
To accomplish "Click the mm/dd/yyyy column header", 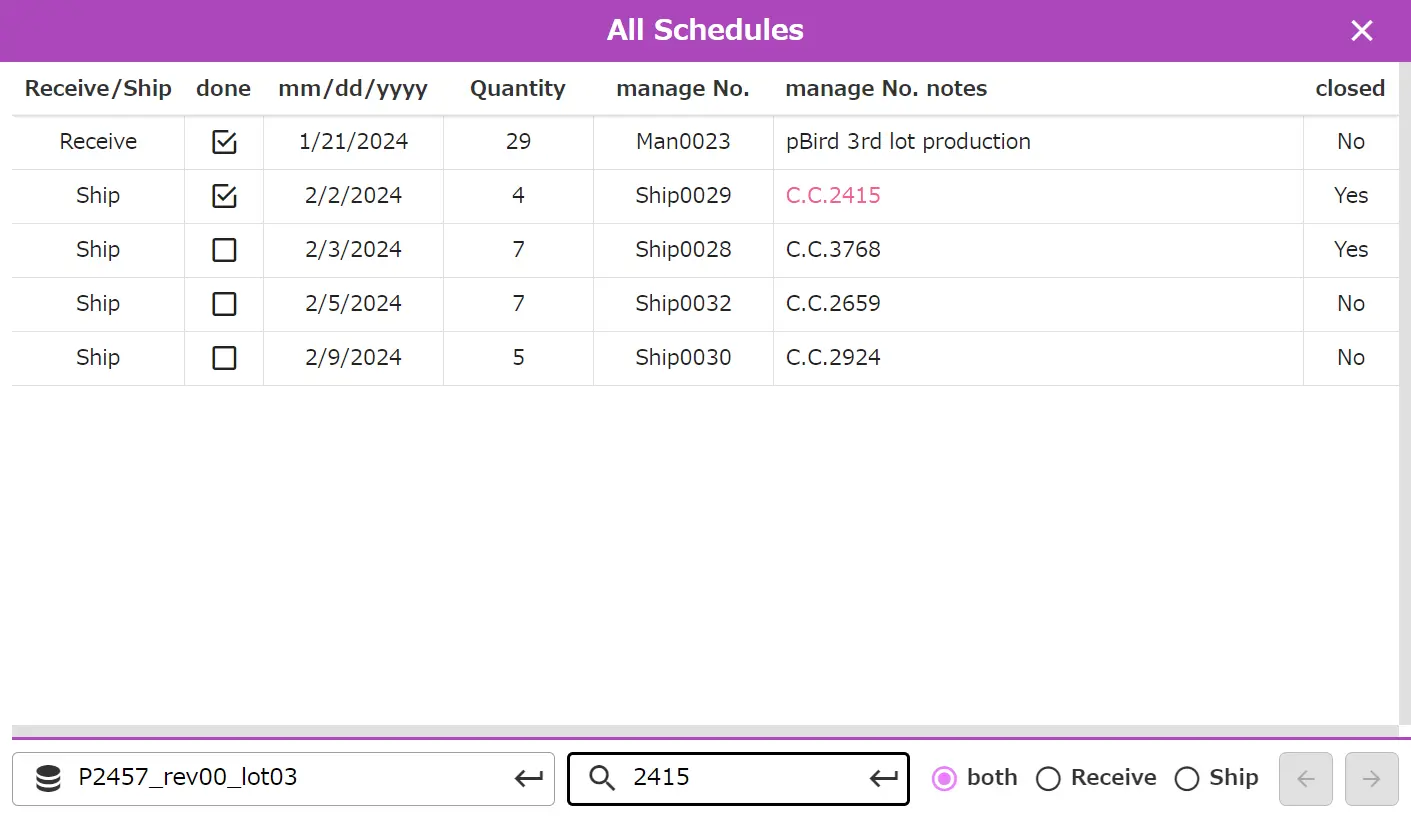I will [353, 89].
